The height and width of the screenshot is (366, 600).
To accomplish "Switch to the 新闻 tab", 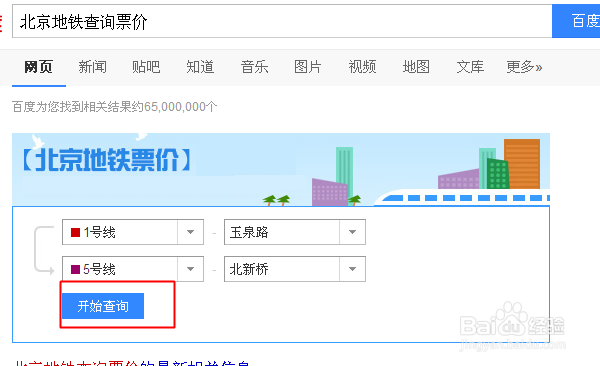I will pos(92,67).
